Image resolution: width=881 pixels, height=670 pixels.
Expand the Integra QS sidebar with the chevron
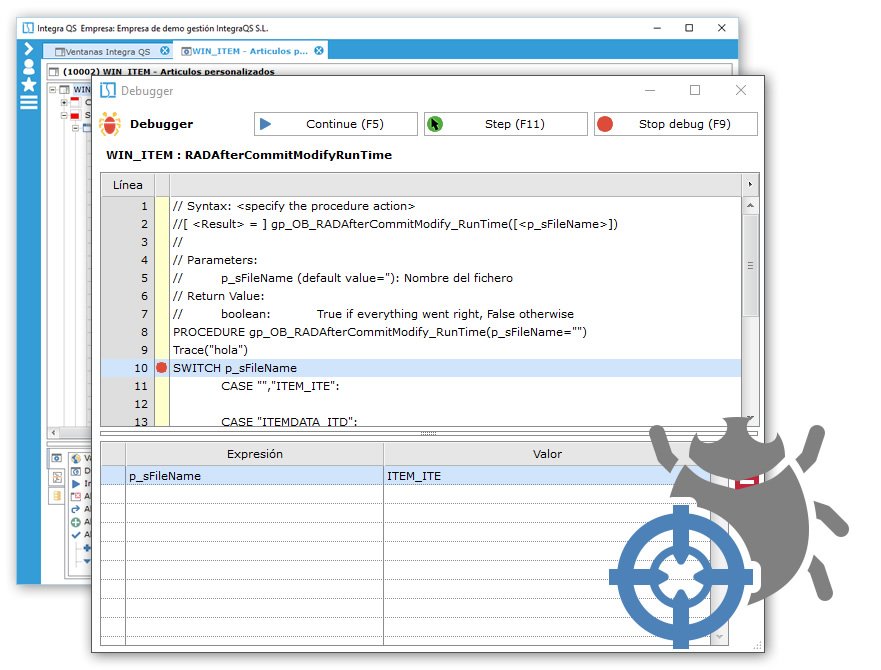coord(29,50)
